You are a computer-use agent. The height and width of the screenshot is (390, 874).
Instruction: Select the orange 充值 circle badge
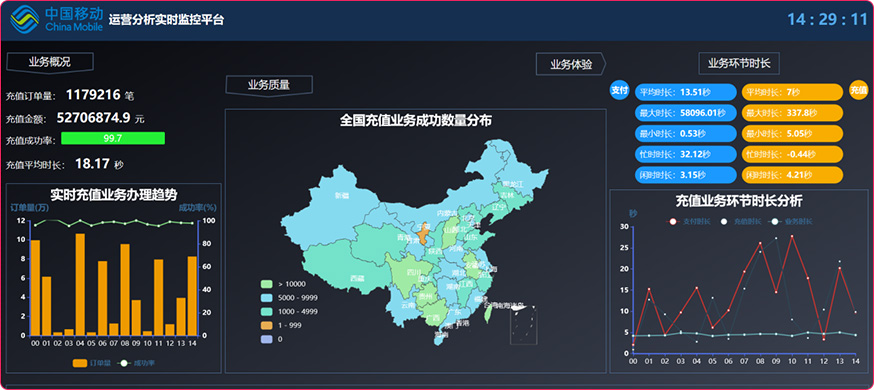(x=858, y=90)
